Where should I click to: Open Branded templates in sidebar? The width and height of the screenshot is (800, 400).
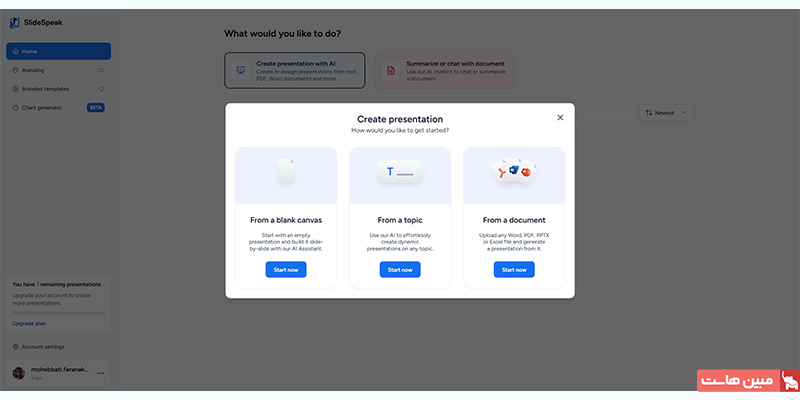click(50, 89)
